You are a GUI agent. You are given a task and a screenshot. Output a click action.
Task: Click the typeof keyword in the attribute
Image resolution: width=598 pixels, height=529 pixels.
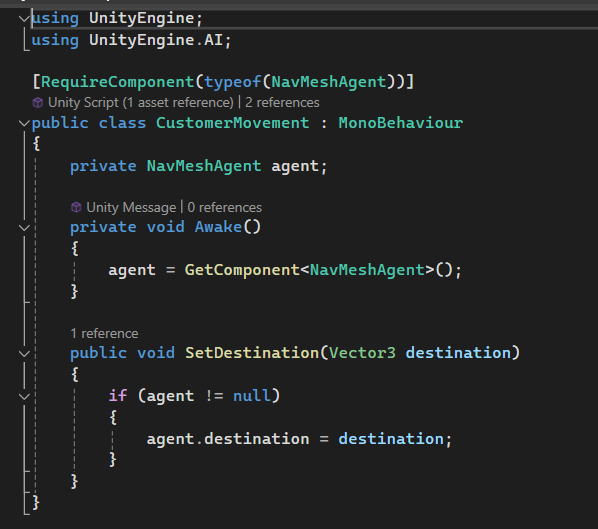[x=233, y=82]
